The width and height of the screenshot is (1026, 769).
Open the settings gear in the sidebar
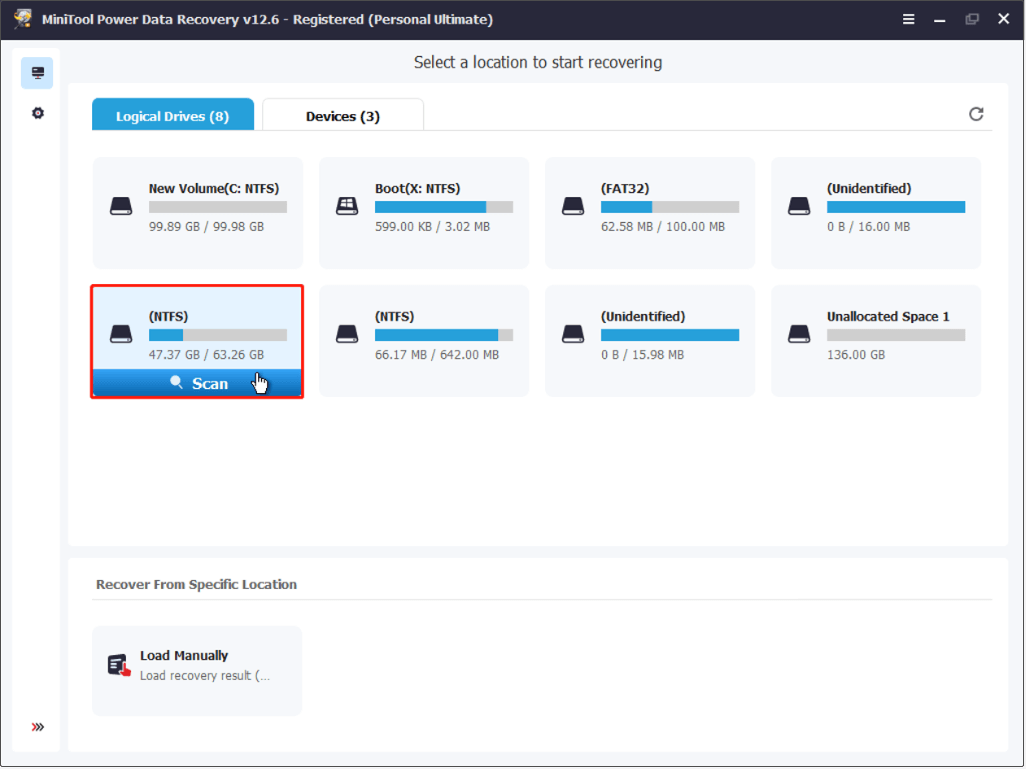[38, 113]
